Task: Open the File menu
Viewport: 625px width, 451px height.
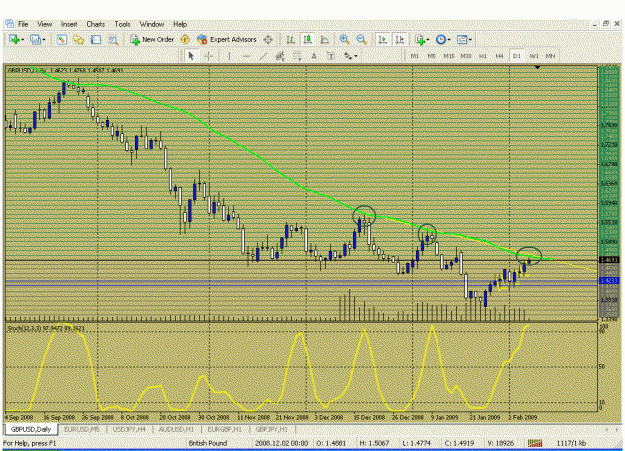Action: 23,24
